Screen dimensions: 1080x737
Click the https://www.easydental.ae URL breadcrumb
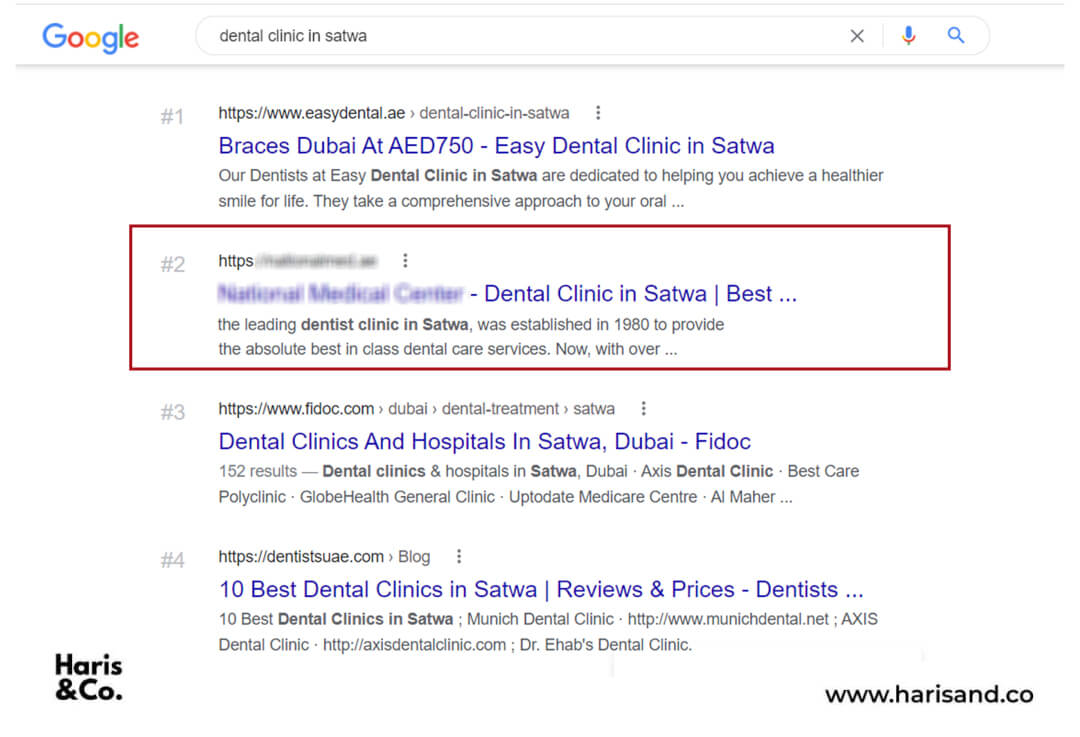pos(394,113)
